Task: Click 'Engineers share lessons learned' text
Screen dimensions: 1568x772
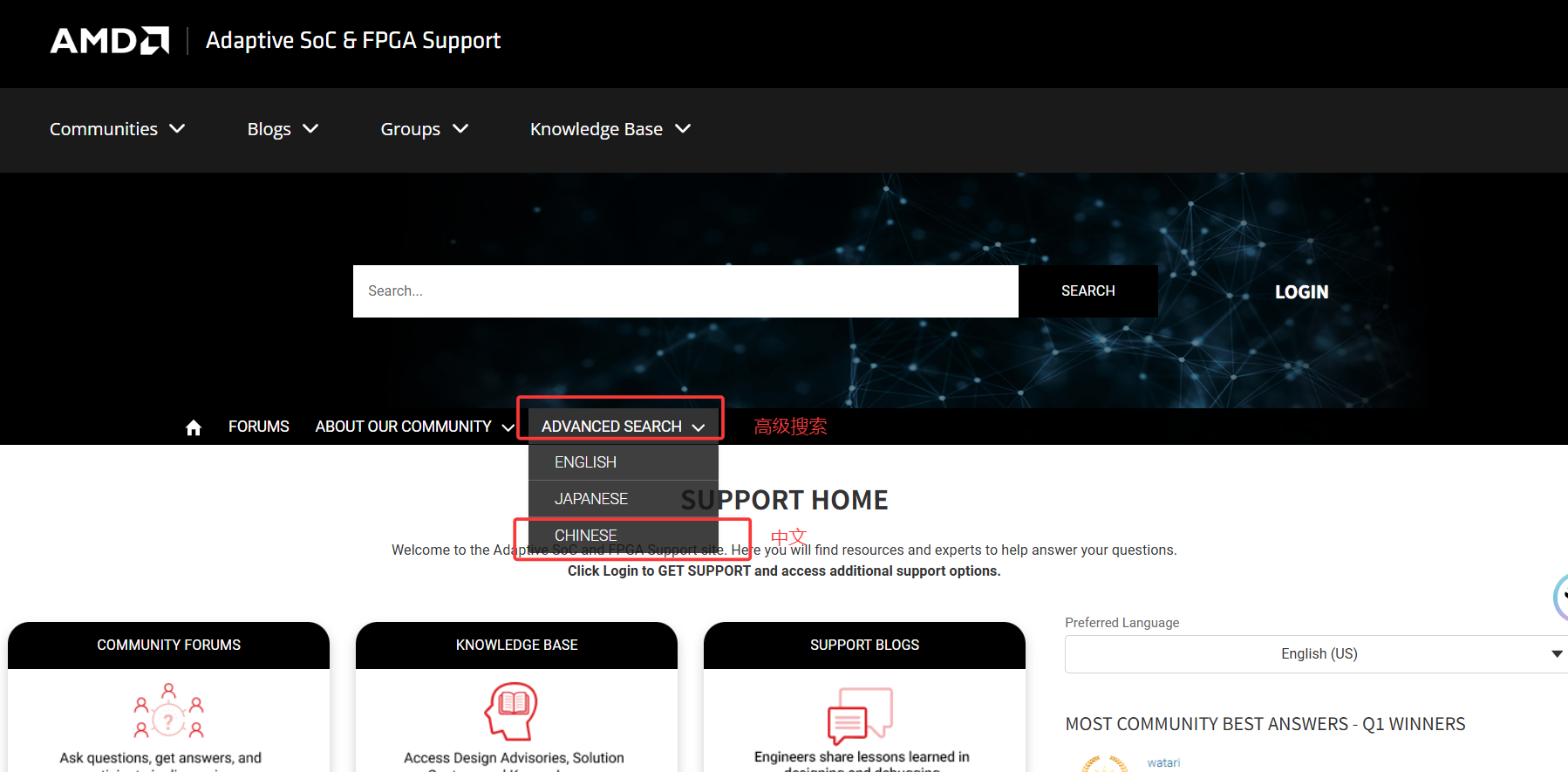Action: 862,757
